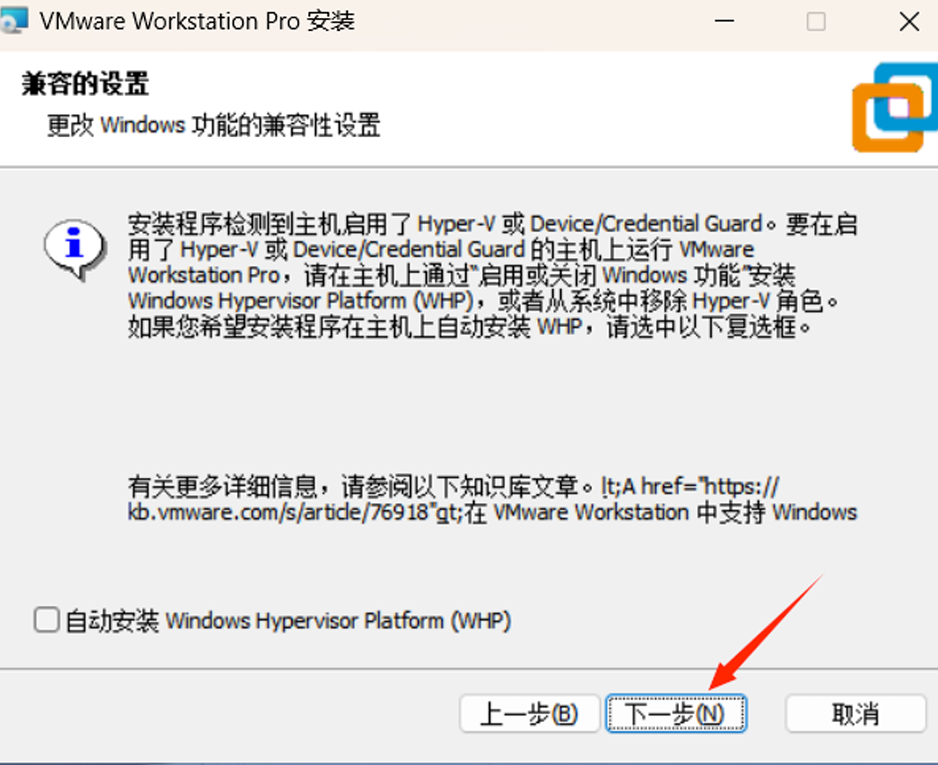This screenshot has width=938, height=765.
Task: Click the VMware installer title bar icon
Action: coord(13,20)
